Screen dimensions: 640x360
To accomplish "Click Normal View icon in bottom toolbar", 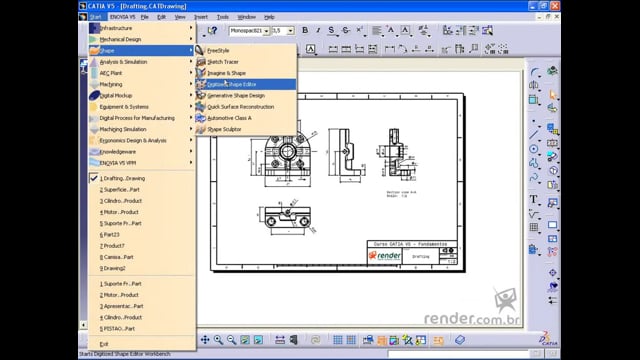I will pyautogui.click(x=258, y=340).
